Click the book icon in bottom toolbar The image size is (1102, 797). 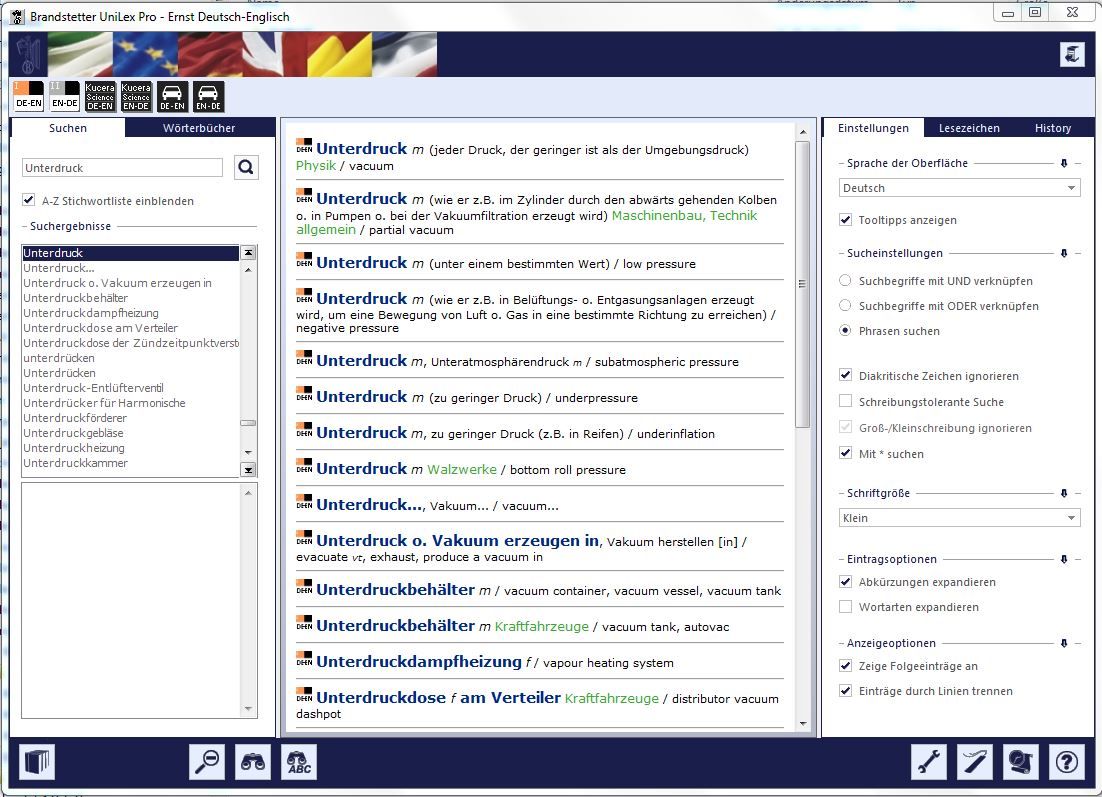pyautogui.click(x=37, y=762)
